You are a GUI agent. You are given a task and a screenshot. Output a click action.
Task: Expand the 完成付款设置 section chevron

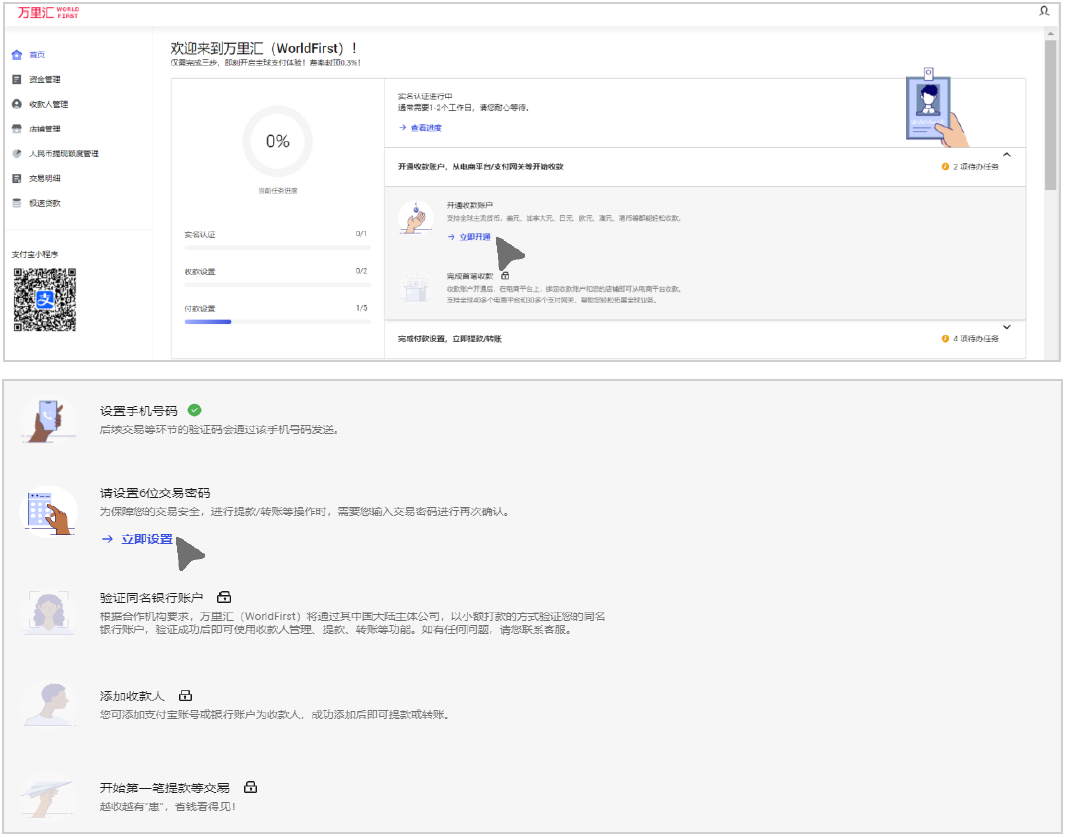[x=1007, y=327]
